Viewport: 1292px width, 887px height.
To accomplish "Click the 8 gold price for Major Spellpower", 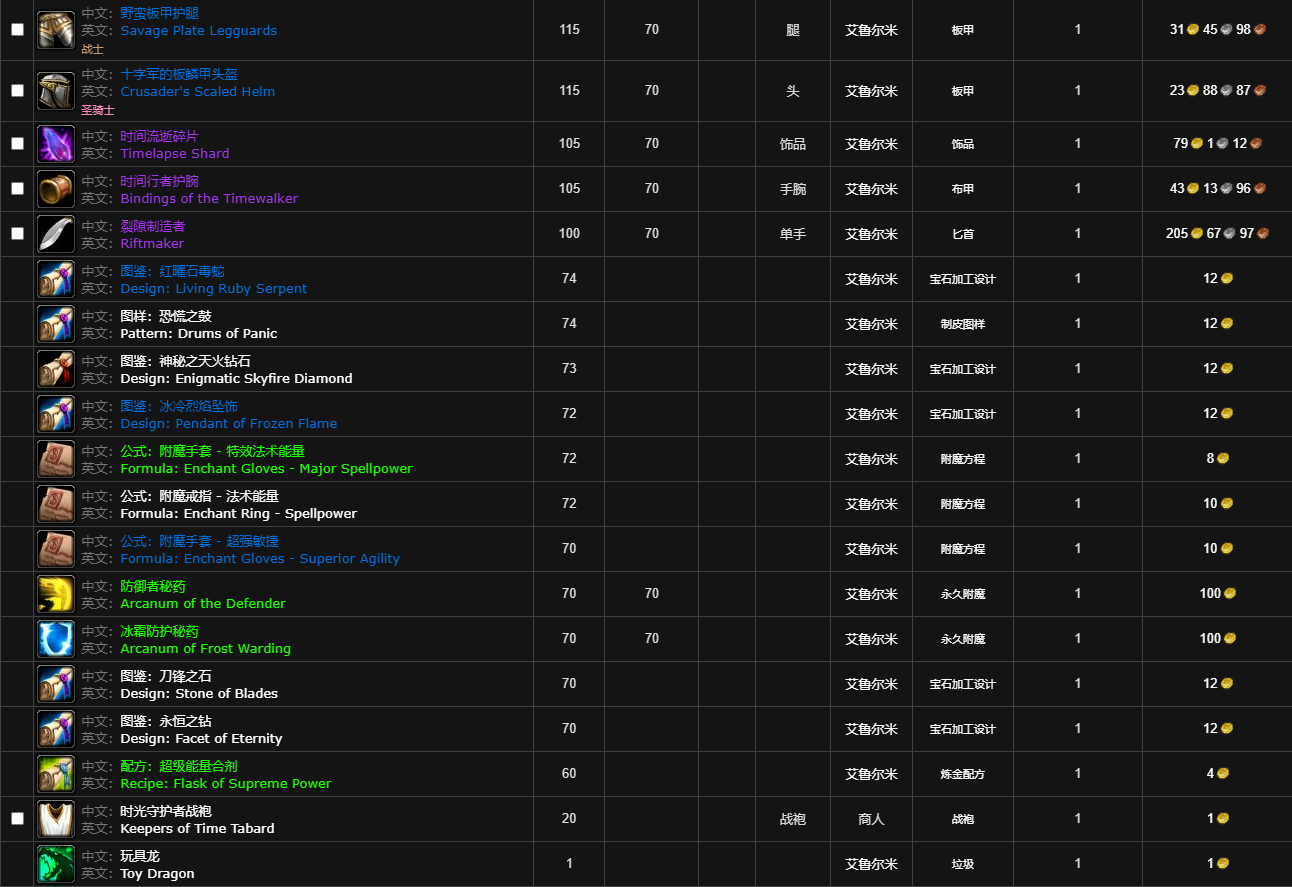I will 1217,459.
